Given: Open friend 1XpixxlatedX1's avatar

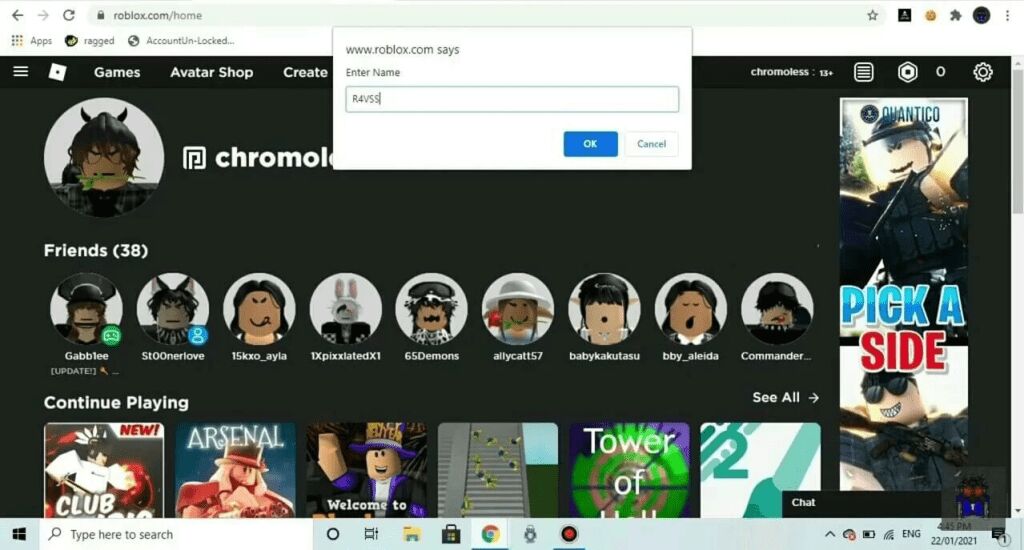Looking at the screenshot, I should point(345,308).
